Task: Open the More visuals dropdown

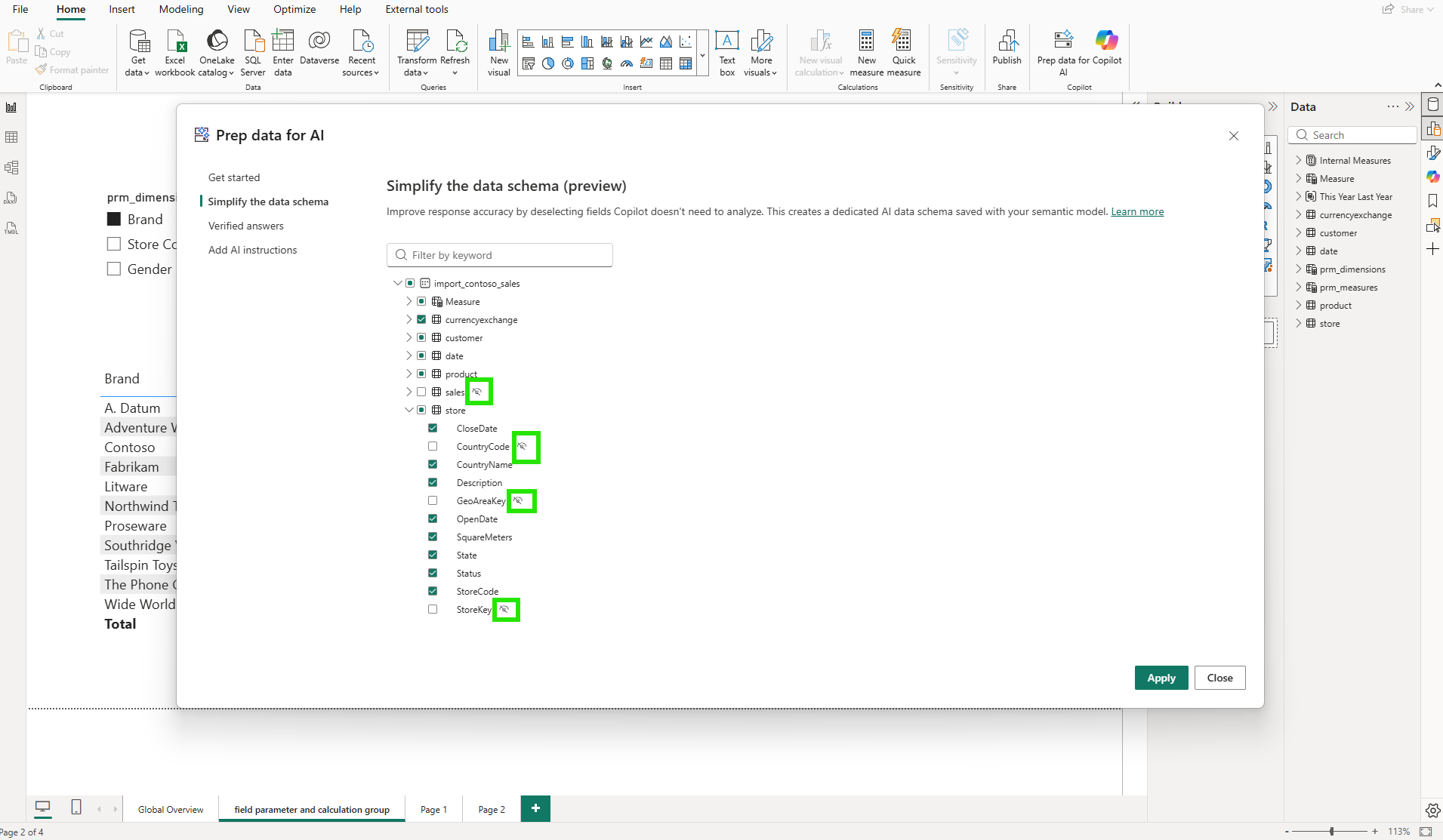Action: [761, 53]
